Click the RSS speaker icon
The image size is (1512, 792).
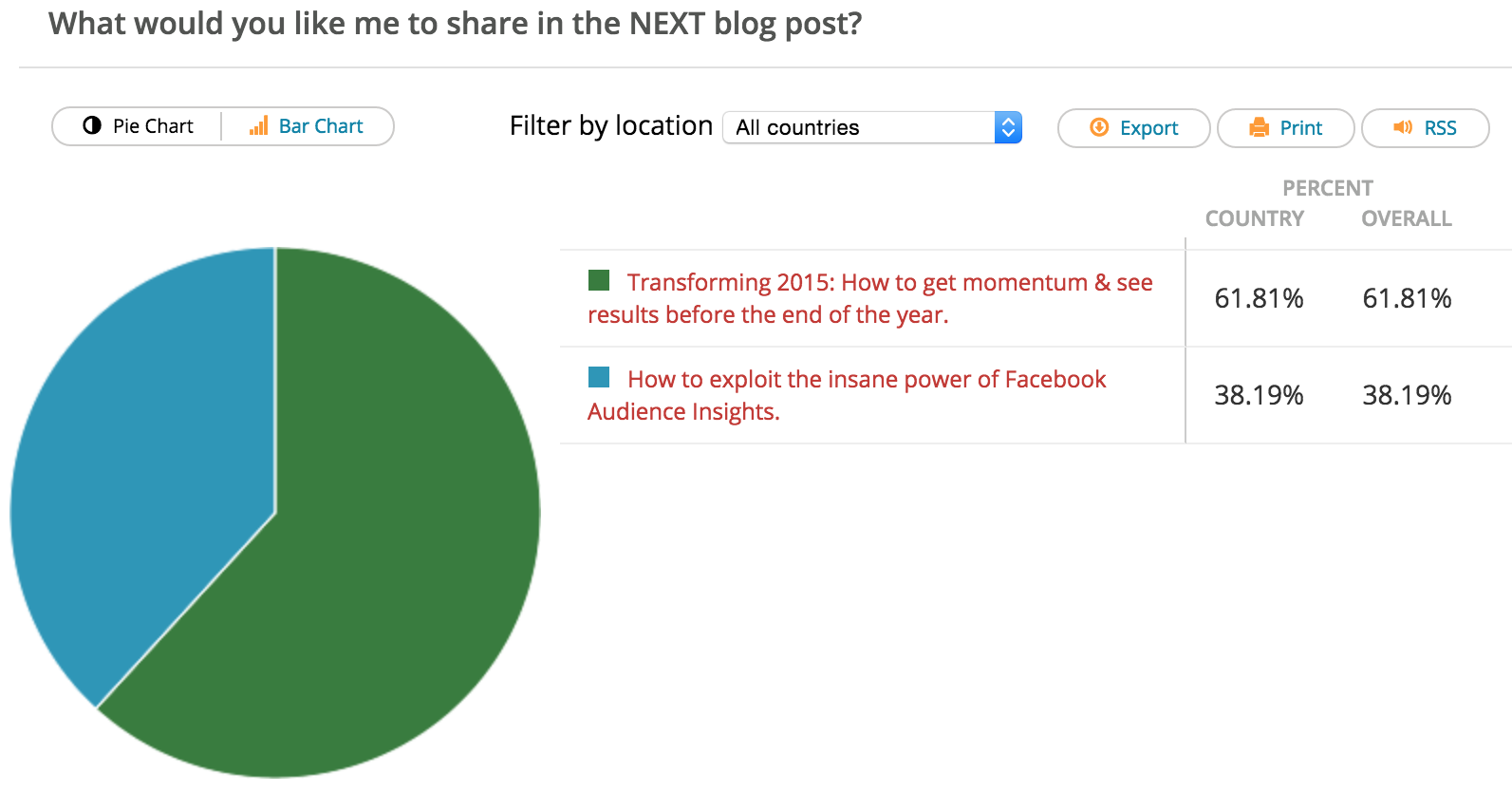click(x=1403, y=127)
